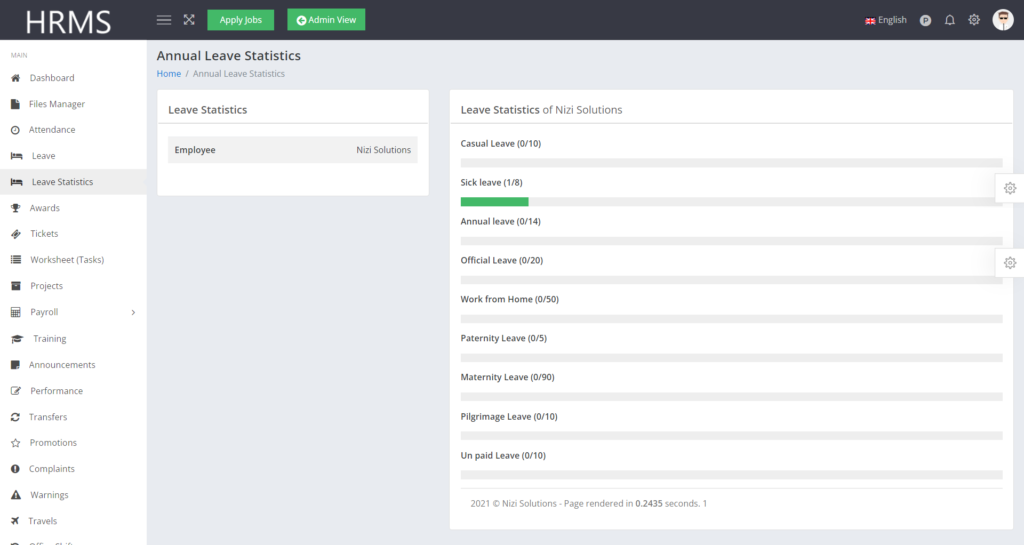The width and height of the screenshot is (1024, 545).
Task: Click the Complaints exclamation icon
Action: (15, 469)
